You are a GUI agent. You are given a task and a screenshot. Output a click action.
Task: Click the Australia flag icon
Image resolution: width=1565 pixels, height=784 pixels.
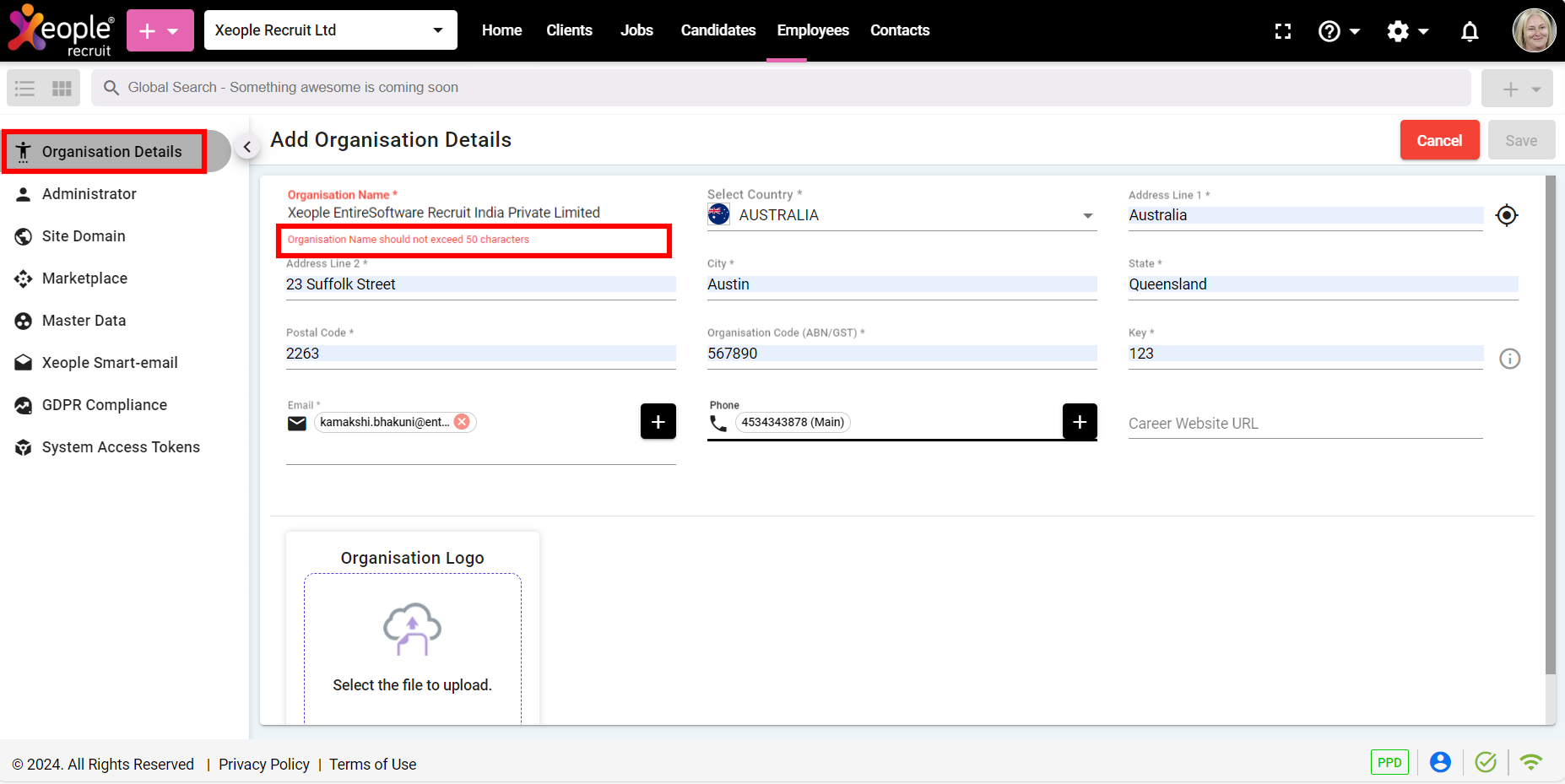[x=718, y=214]
